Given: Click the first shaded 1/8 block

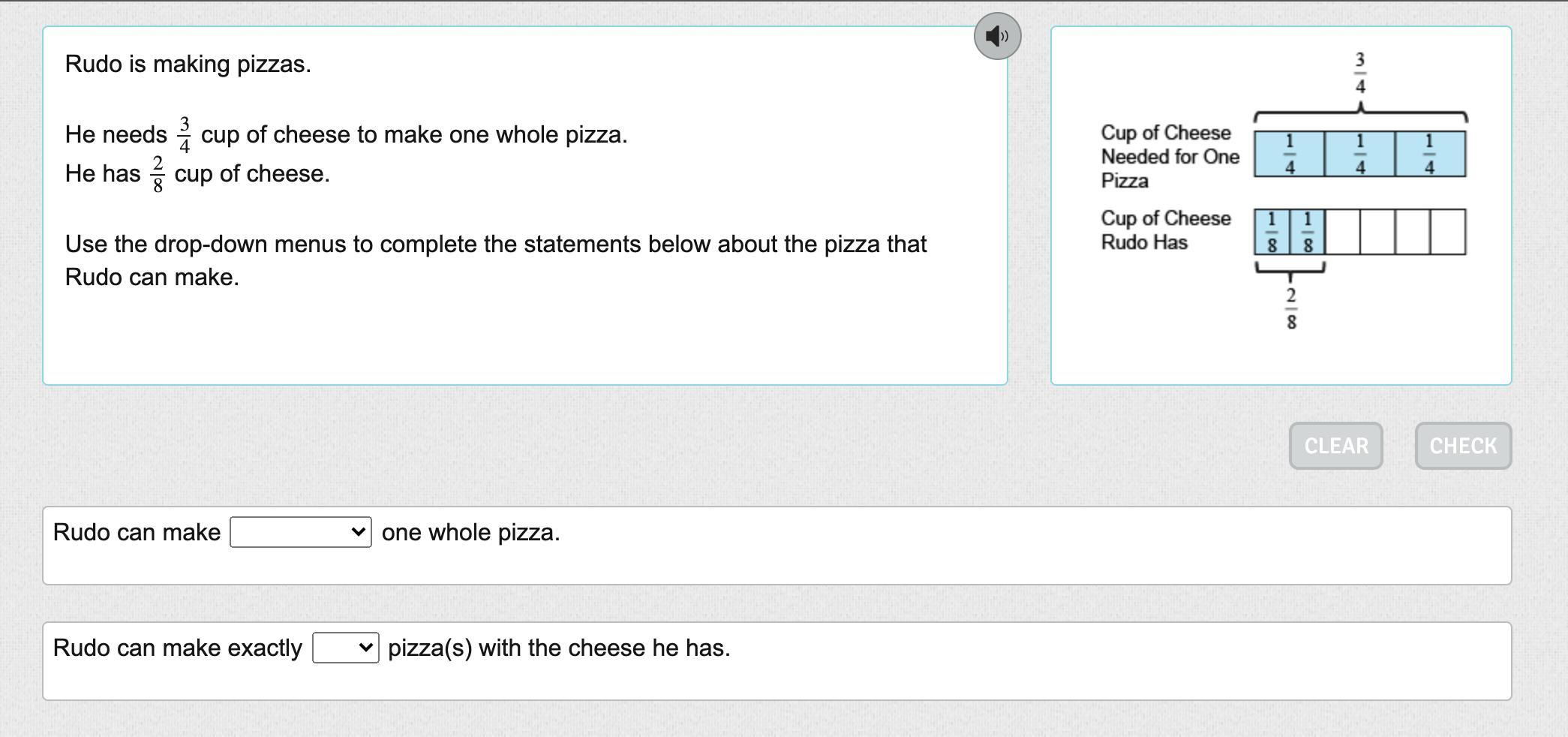Looking at the screenshot, I should tap(1272, 232).
